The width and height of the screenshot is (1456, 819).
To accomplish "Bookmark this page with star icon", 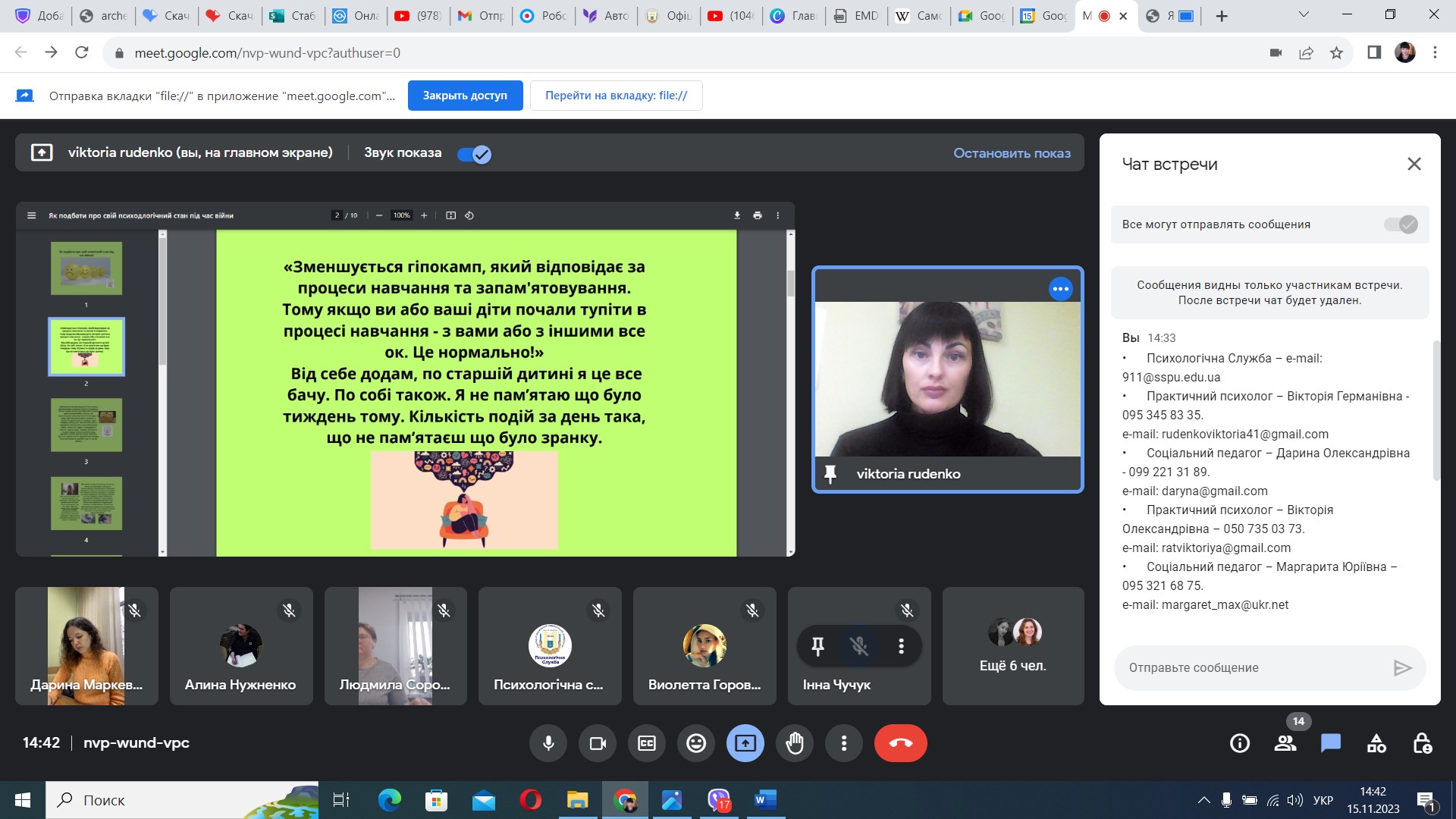I will [1336, 52].
